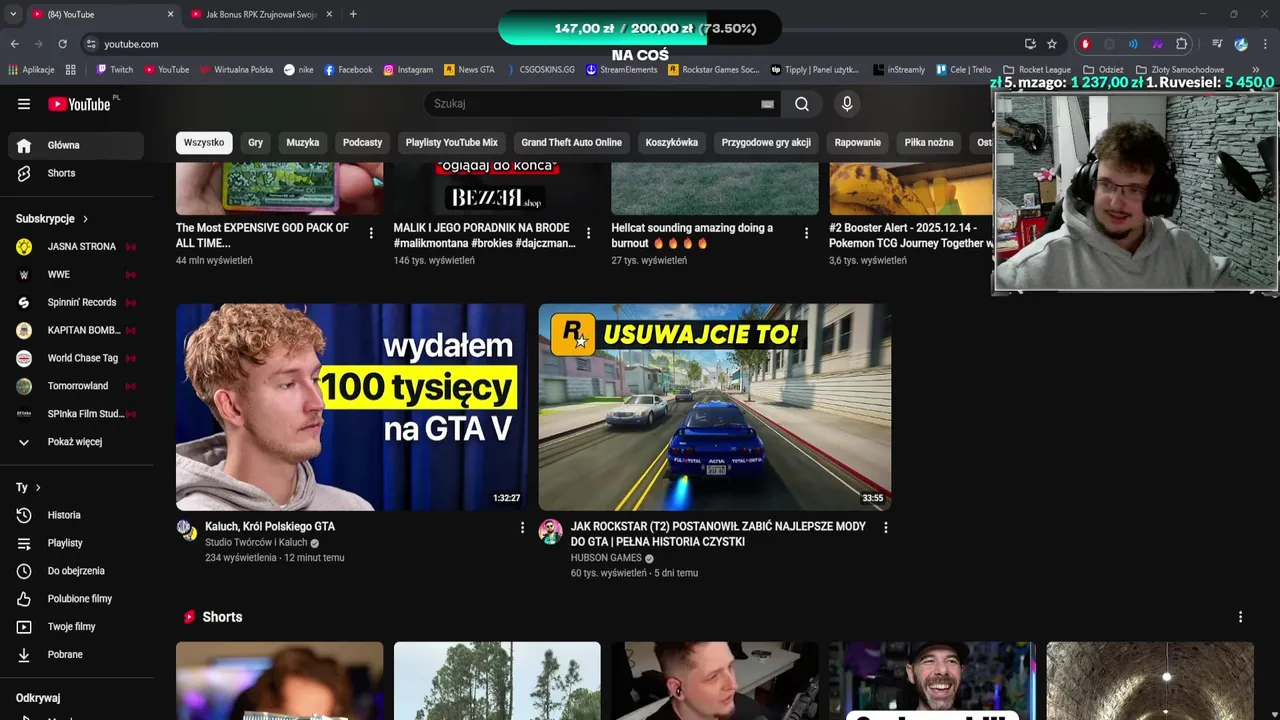
Task: Open the YouTube hamburger guide menu
Action: coord(24,104)
